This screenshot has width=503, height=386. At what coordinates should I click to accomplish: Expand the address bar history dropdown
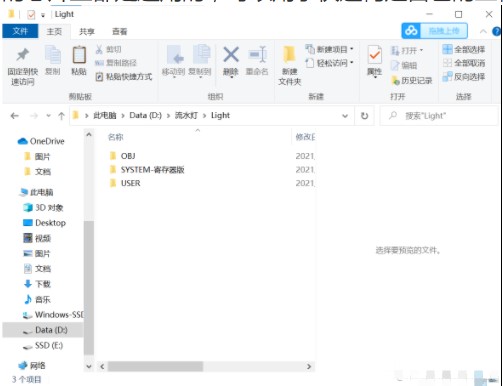click(x=345, y=116)
